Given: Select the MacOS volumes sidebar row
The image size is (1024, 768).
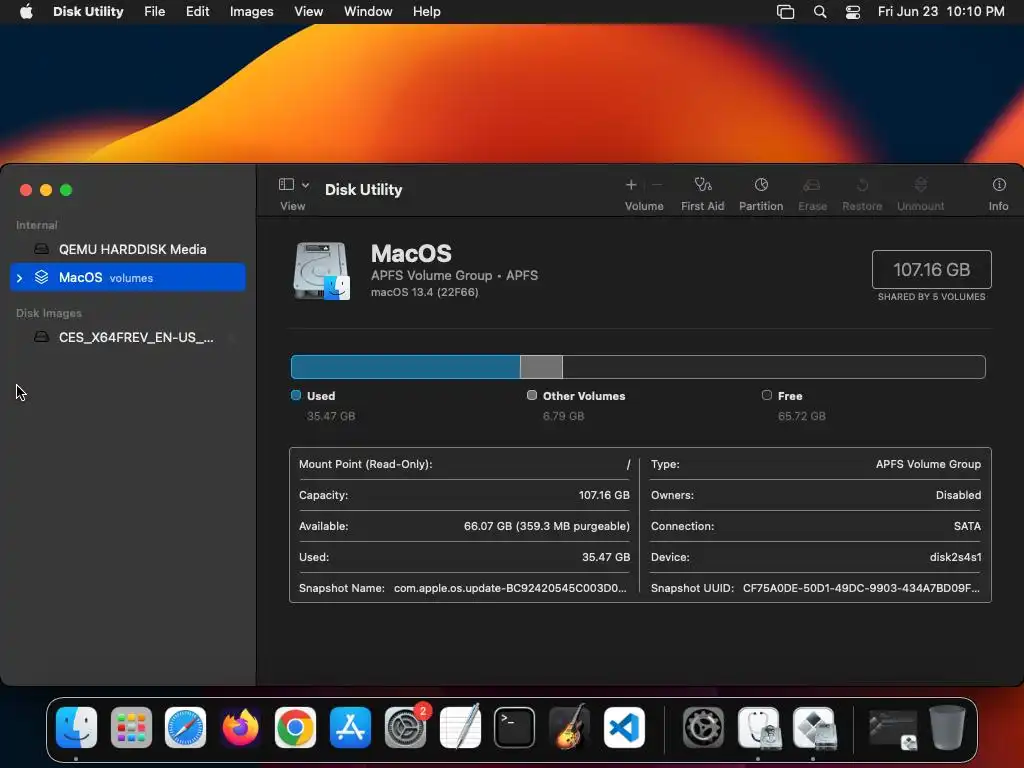Looking at the screenshot, I should pos(128,277).
